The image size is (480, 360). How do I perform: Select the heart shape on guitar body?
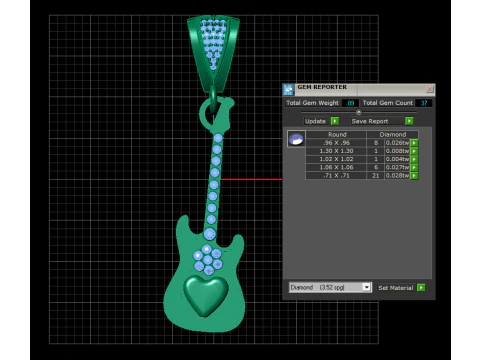point(206,296)
